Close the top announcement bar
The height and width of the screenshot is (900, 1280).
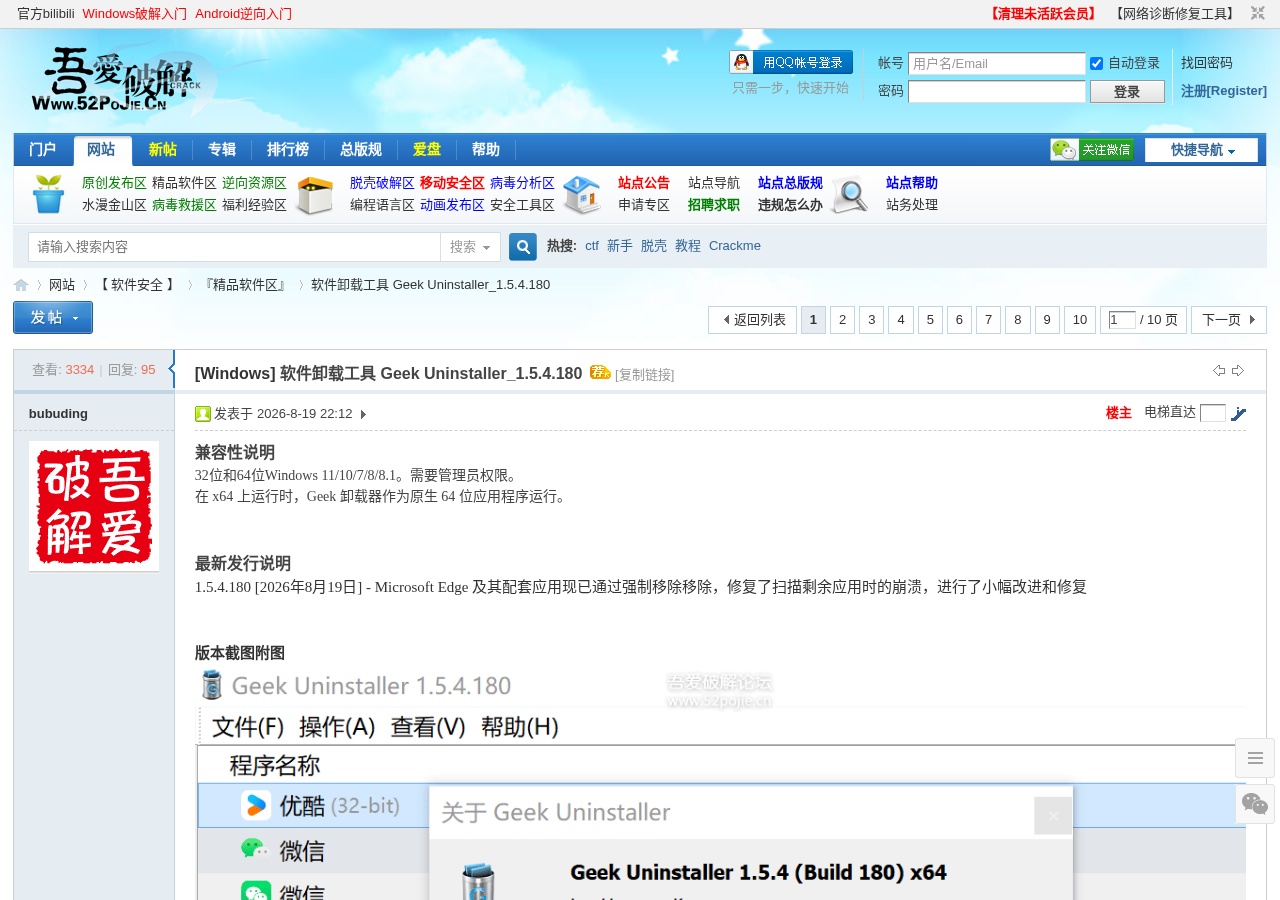coord(1258,13)
